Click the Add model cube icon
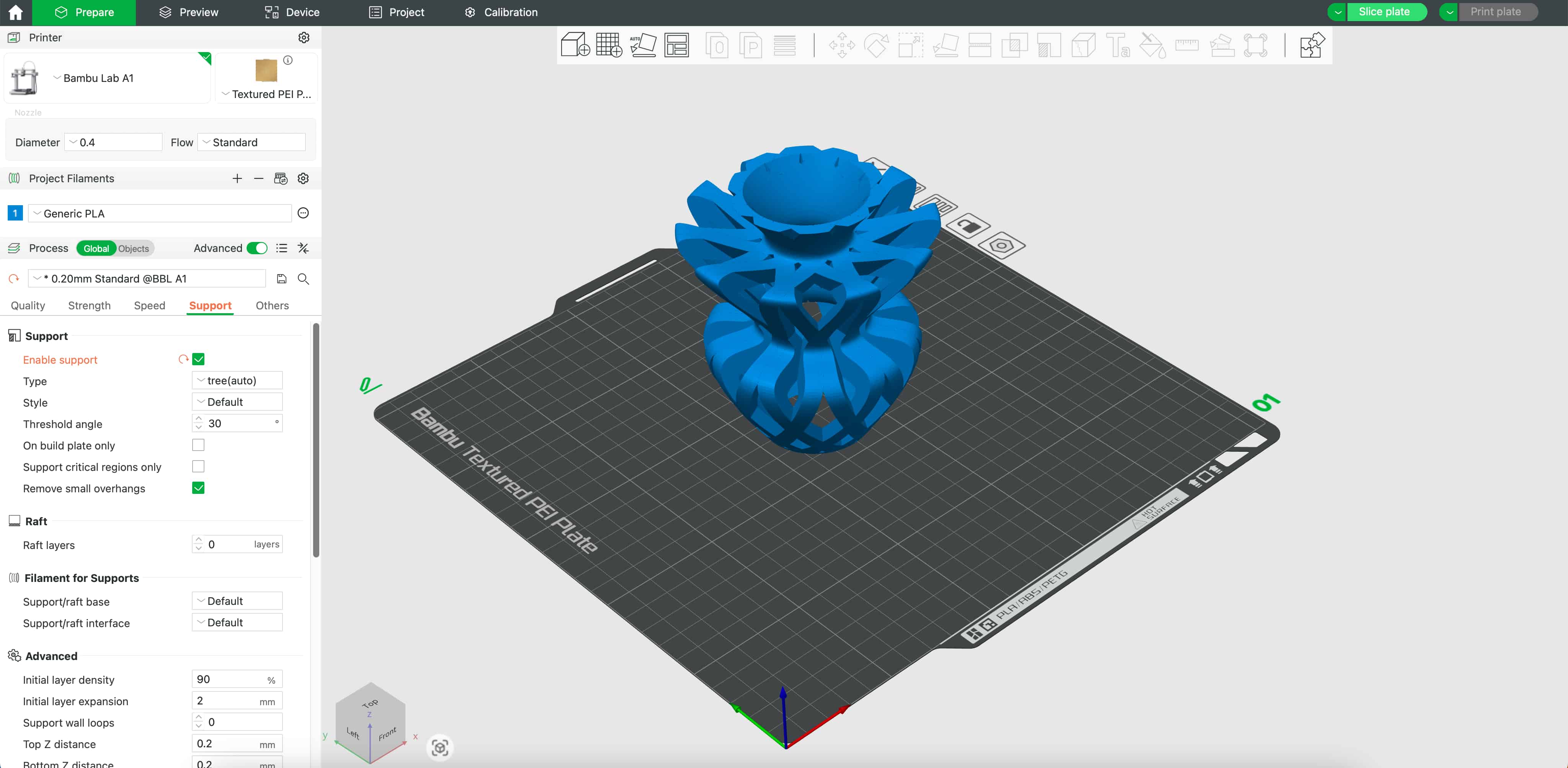 575,45
